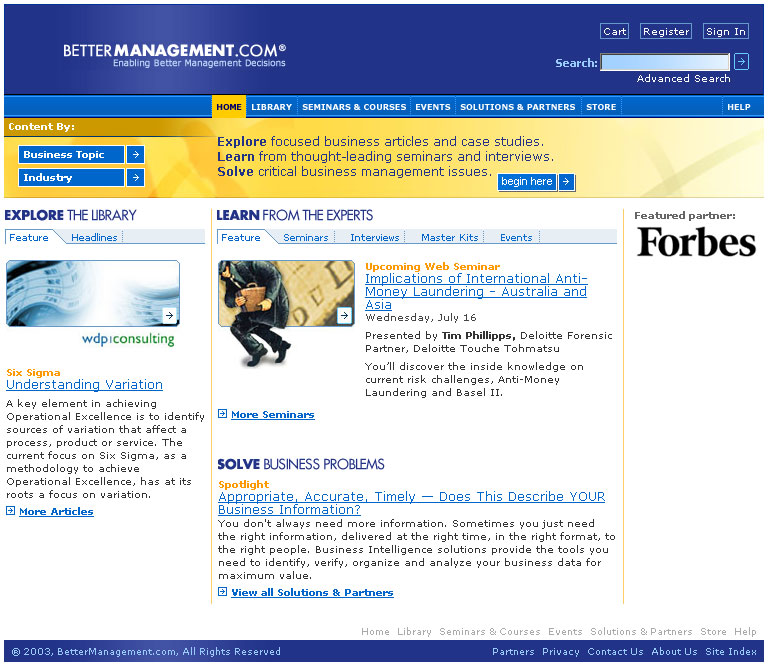This screenshot has width=768, height=666.
Task: Click footer Solutions & Partners link
Action: point(641,631)
